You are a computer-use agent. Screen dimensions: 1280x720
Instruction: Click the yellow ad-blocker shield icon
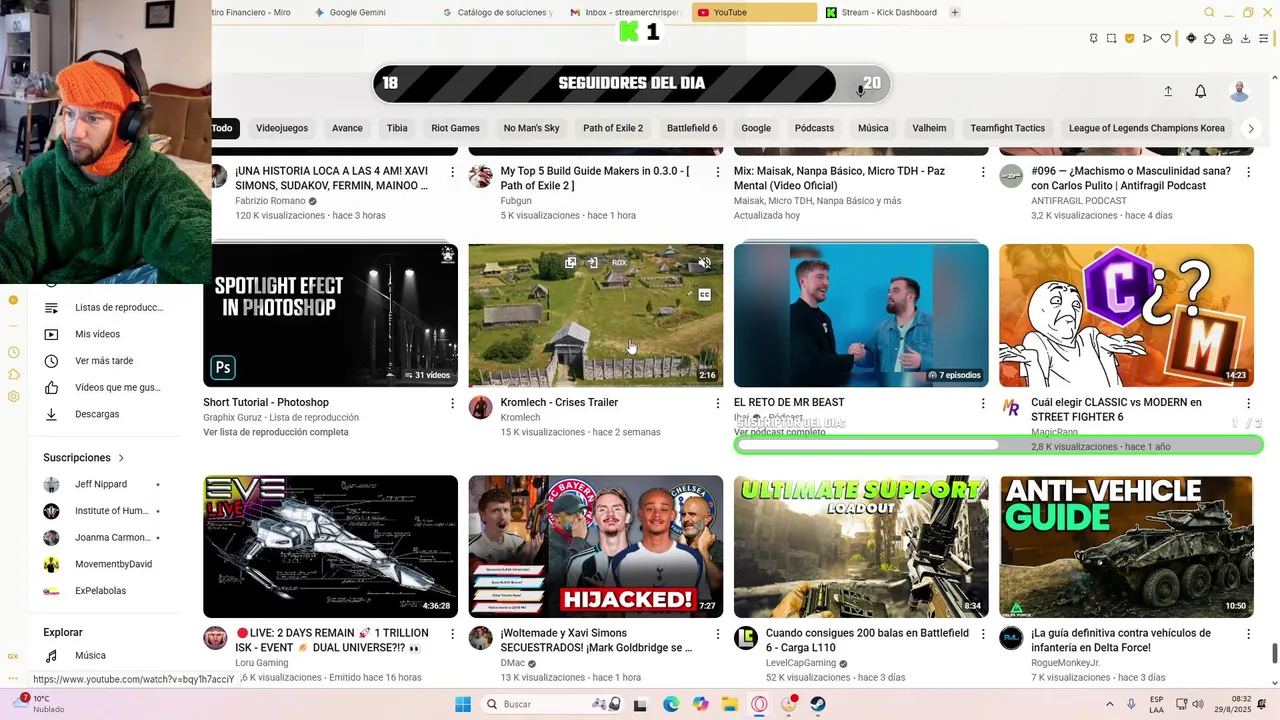click(x=1129, y=39)
